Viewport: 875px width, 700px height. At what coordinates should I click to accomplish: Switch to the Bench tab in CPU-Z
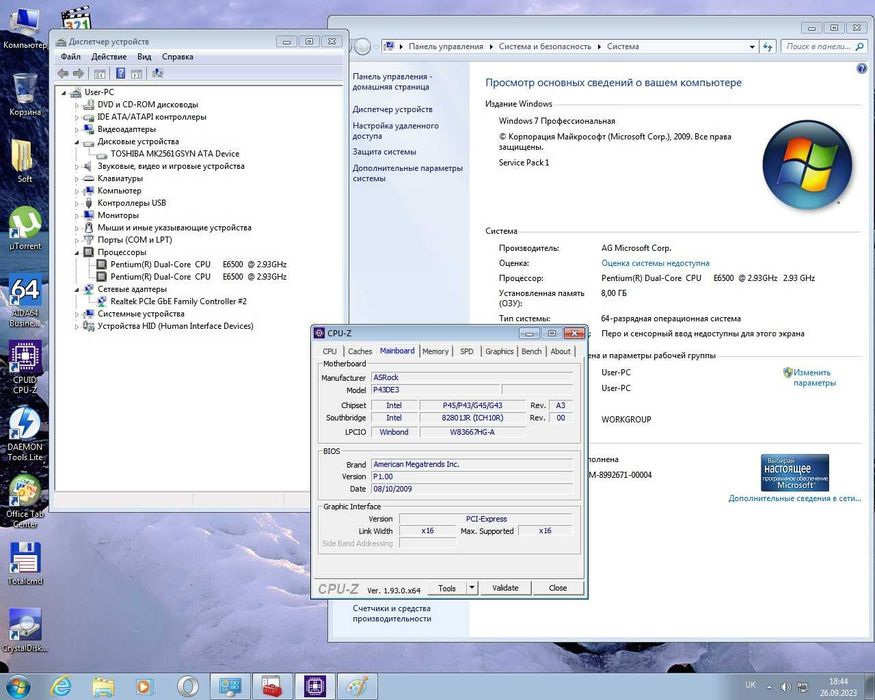coord(531,351)
